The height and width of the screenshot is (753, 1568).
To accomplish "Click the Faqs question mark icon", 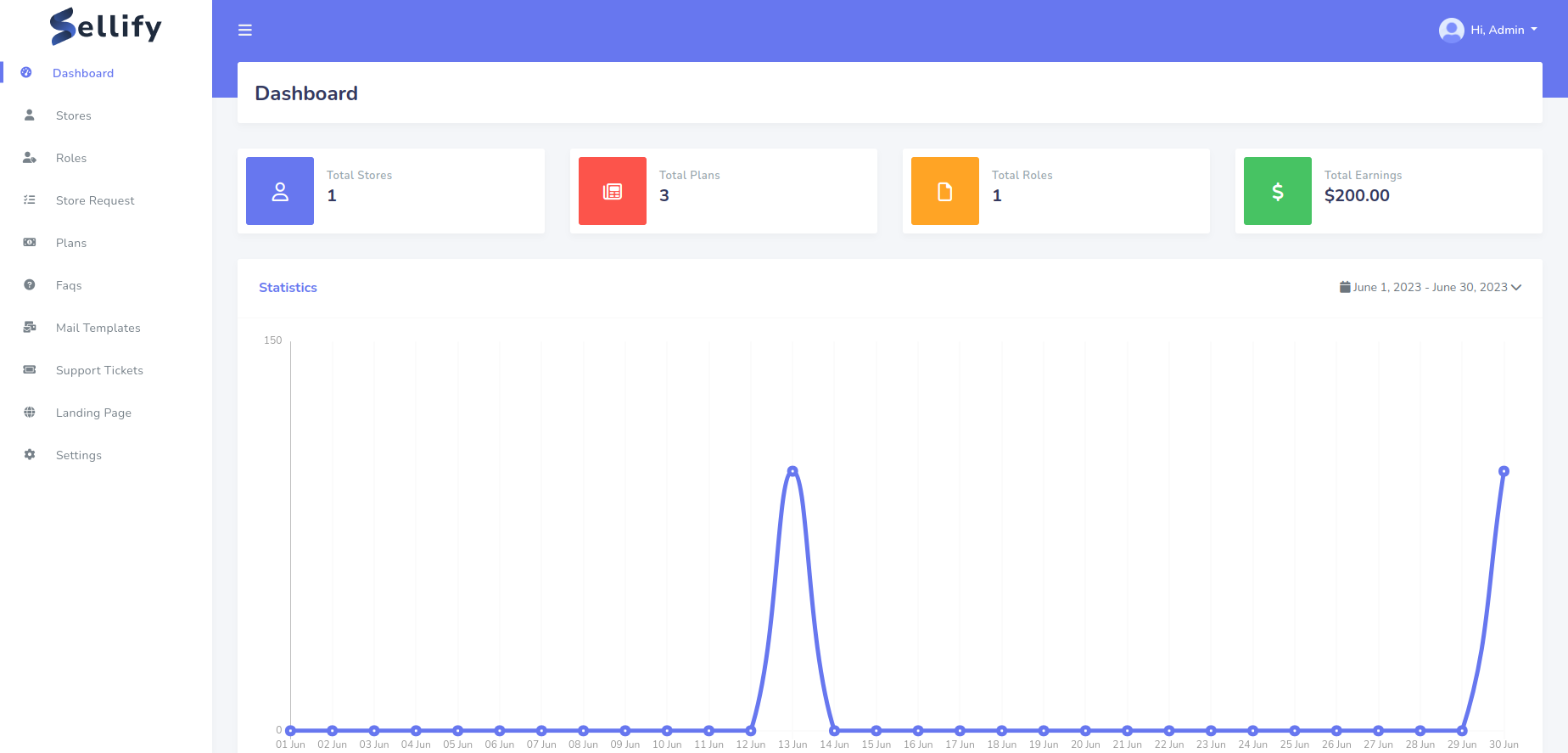I will [x=30, y=285].
